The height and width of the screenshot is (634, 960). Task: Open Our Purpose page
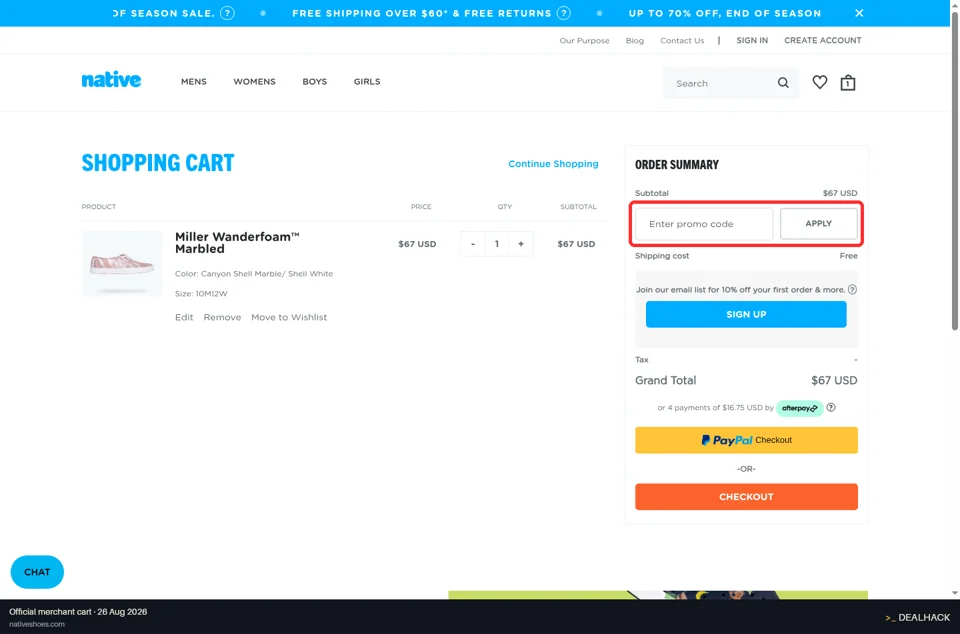click(584, 40)
